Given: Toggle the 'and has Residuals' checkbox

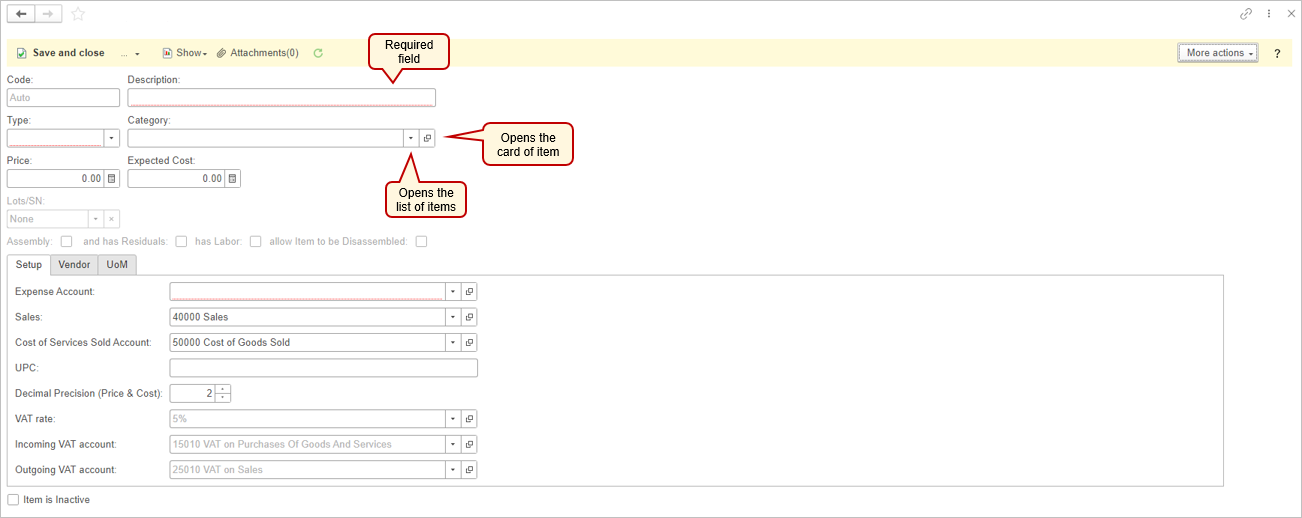Looking at the screenshot, I should 181,241.
